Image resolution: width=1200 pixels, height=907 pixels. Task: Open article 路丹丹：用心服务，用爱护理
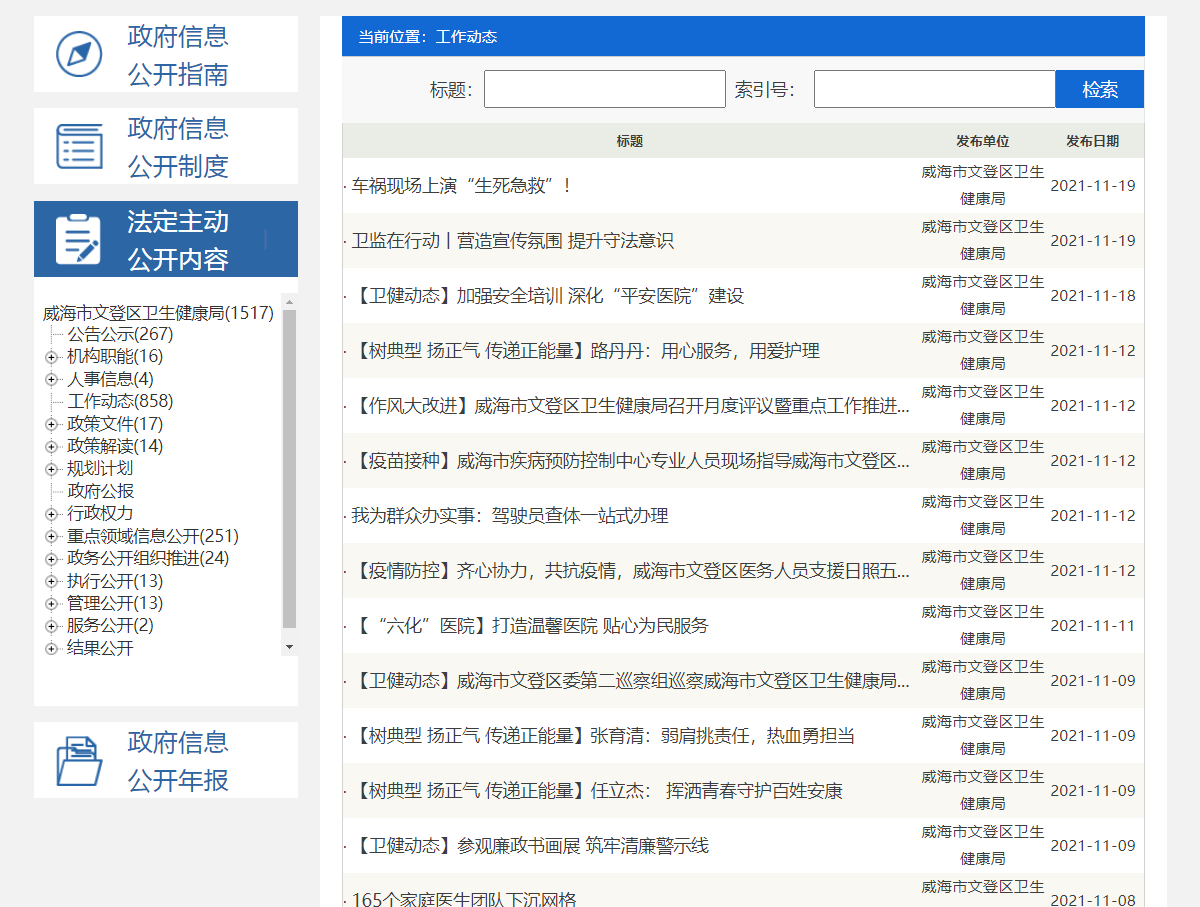pyautogui.click(x=586, y=351)
